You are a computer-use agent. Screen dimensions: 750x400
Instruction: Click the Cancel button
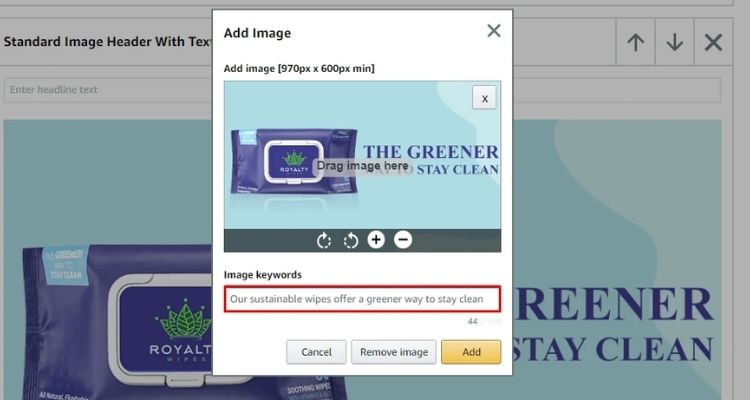pyautogui.click(x=316, y=352)
